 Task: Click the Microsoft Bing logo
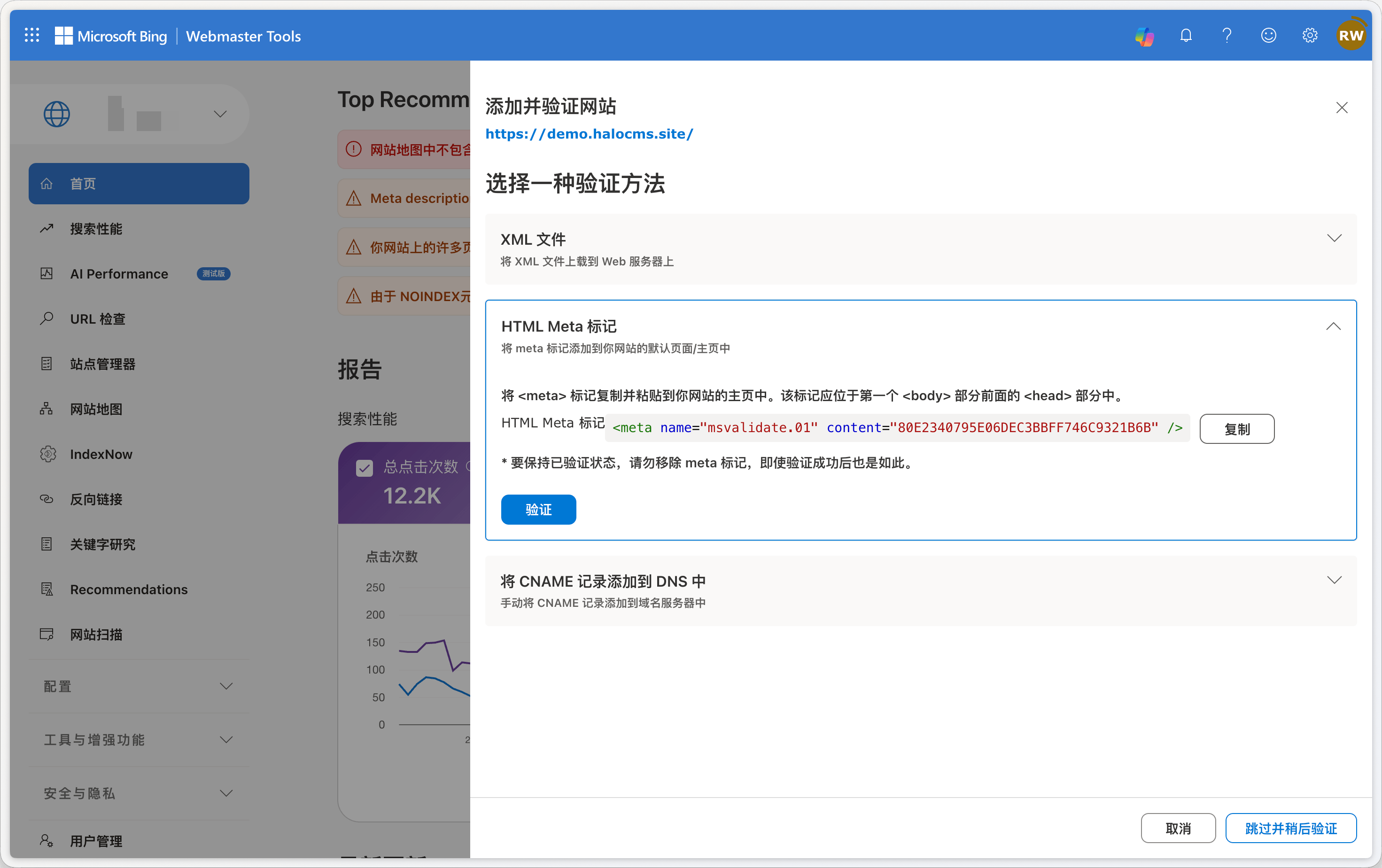[x=111, y=36]
